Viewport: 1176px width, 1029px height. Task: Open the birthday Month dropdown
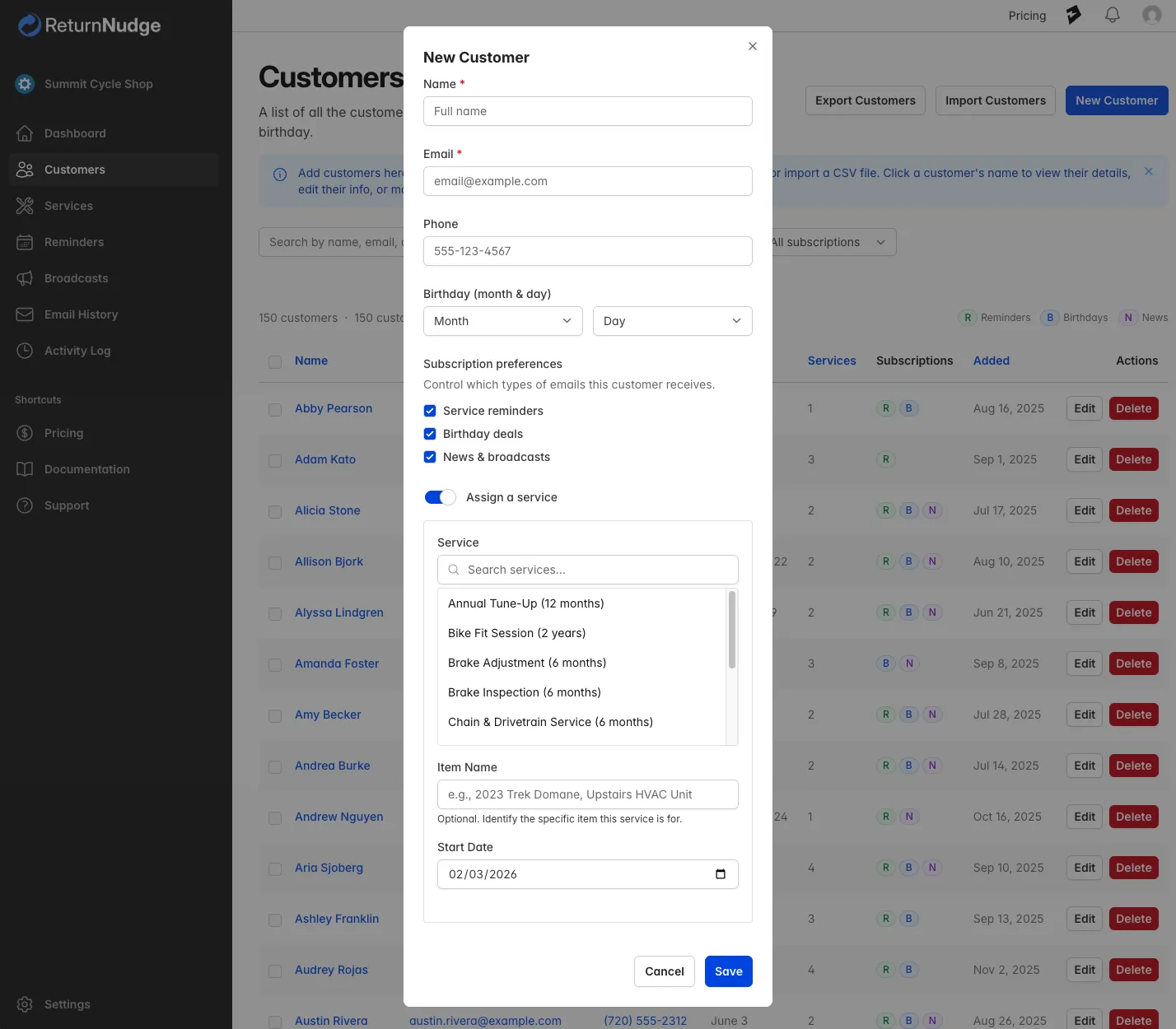[x=502, y=321]
